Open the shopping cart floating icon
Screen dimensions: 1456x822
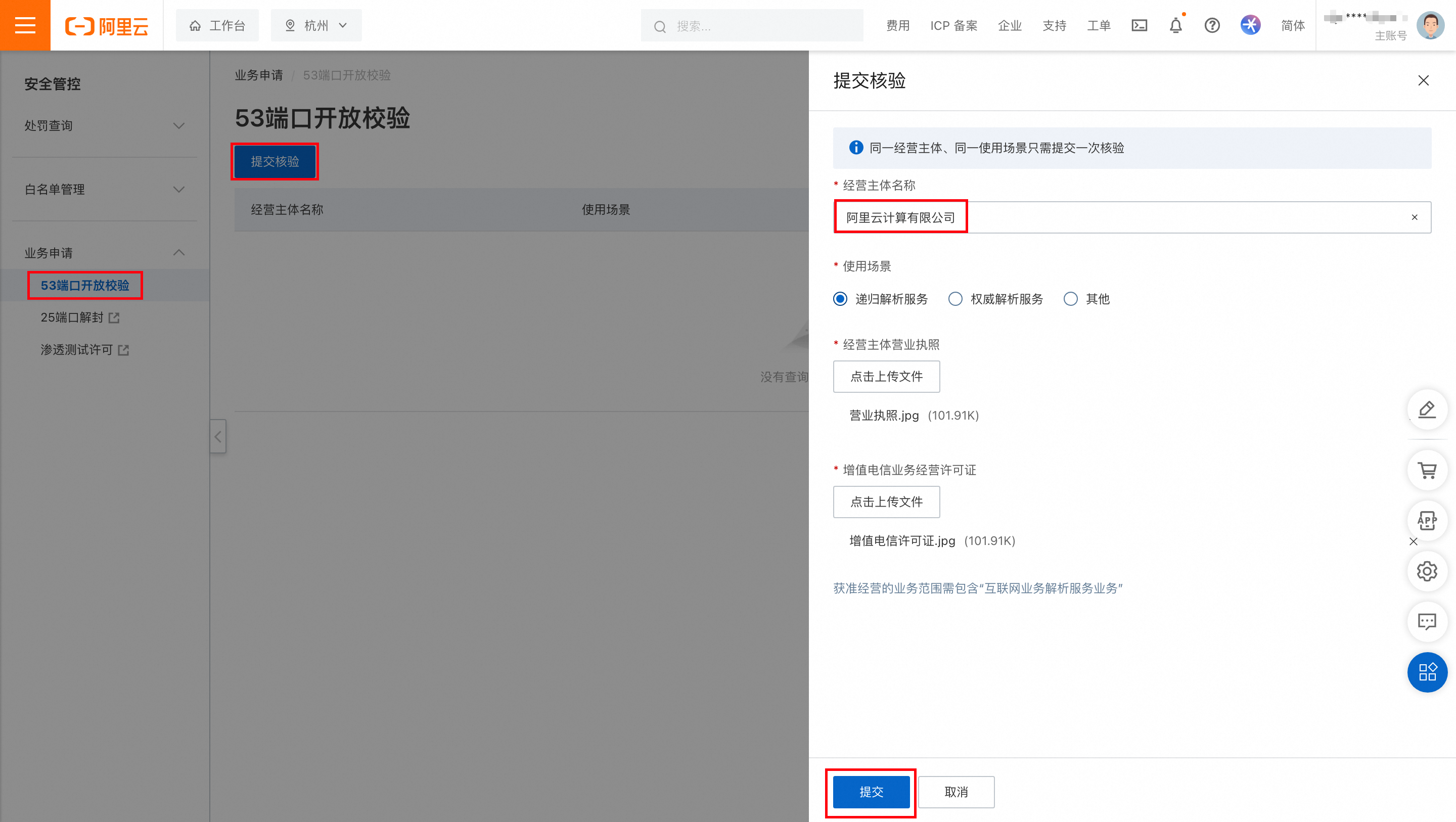pyautogui.click(x=1427, y=470)
